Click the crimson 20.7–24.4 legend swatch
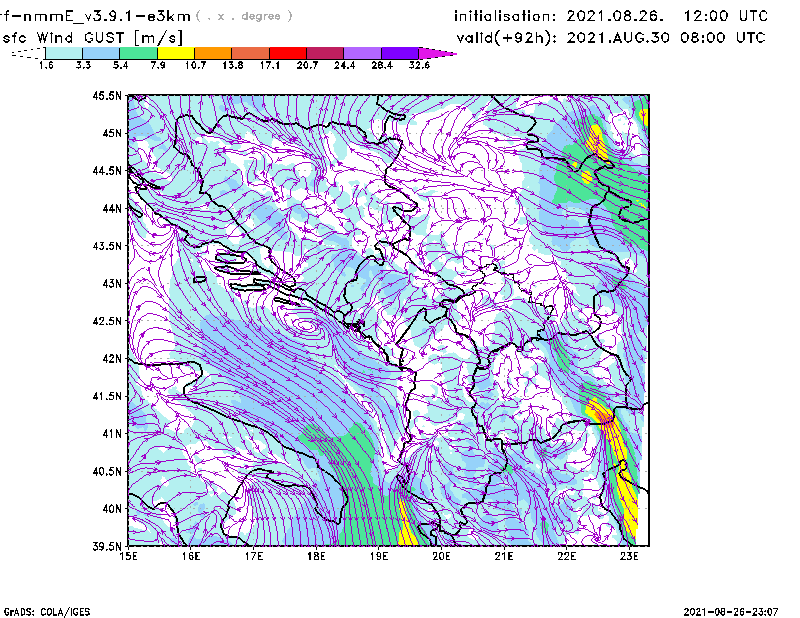The height and width of the screenshot is (618, 800). click(x=325, y=53)
